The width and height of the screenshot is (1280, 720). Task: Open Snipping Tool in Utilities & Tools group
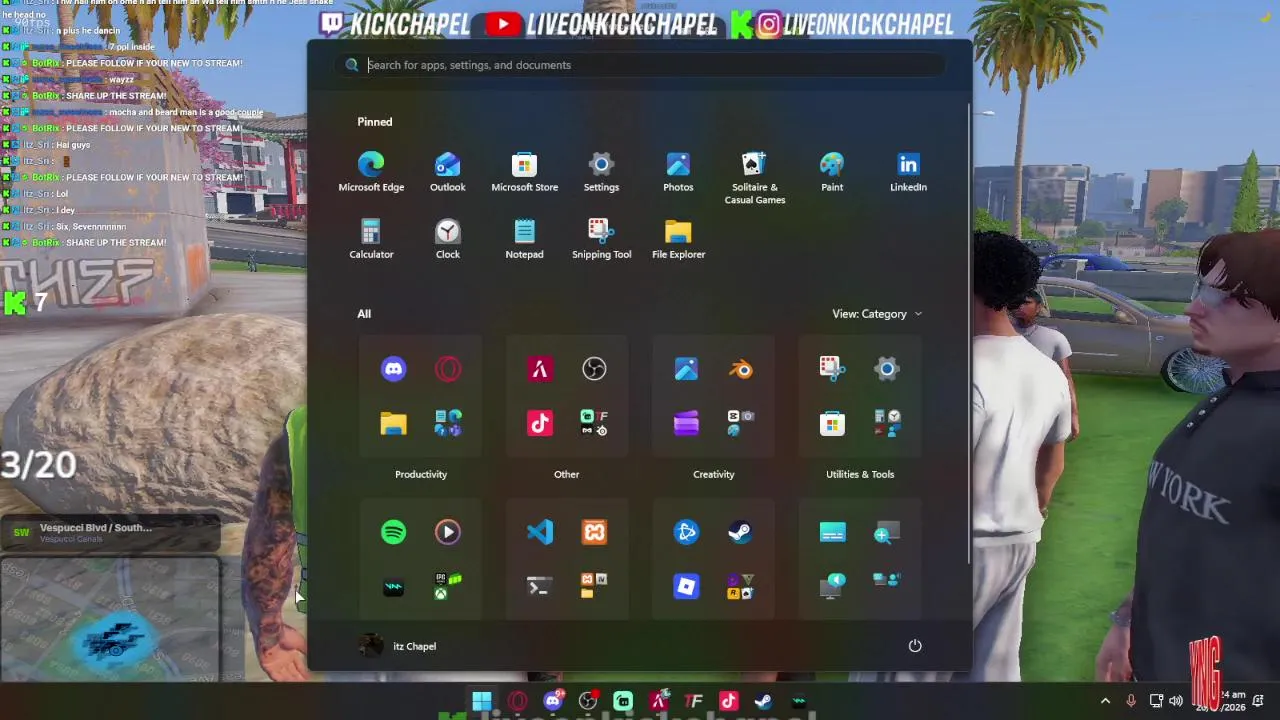tap(832, 369)
